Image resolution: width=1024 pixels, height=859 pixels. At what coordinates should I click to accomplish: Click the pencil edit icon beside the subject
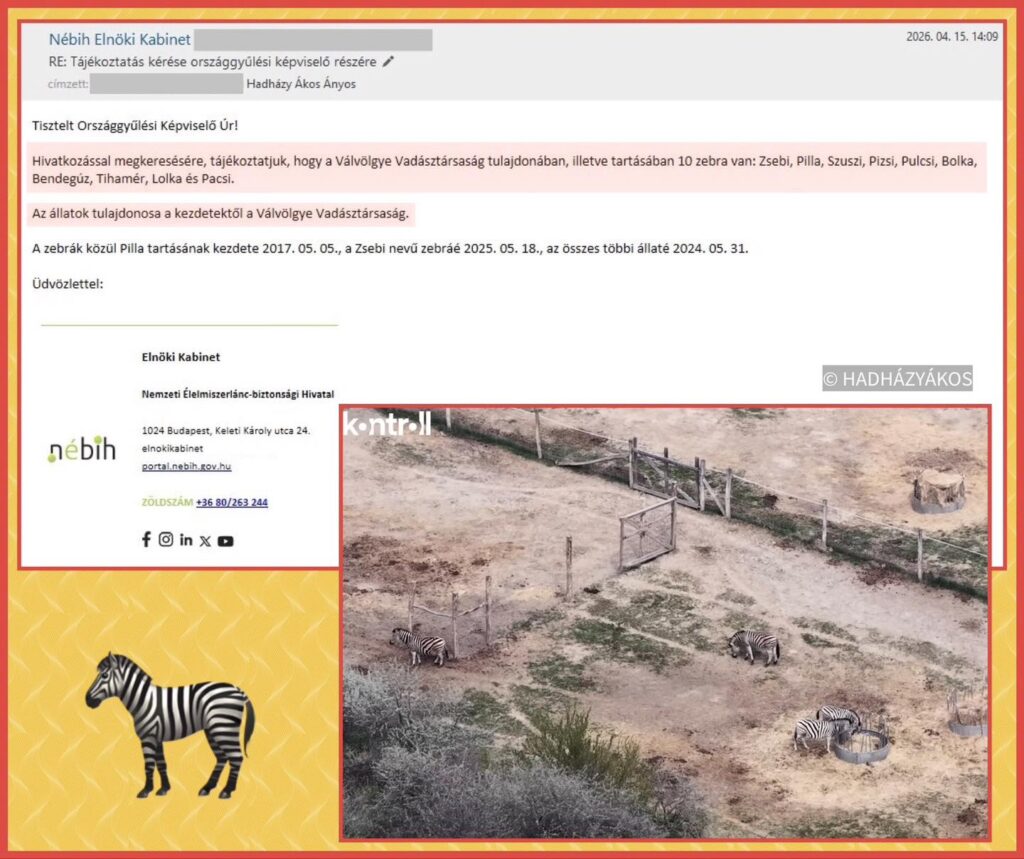click(389, 61)
